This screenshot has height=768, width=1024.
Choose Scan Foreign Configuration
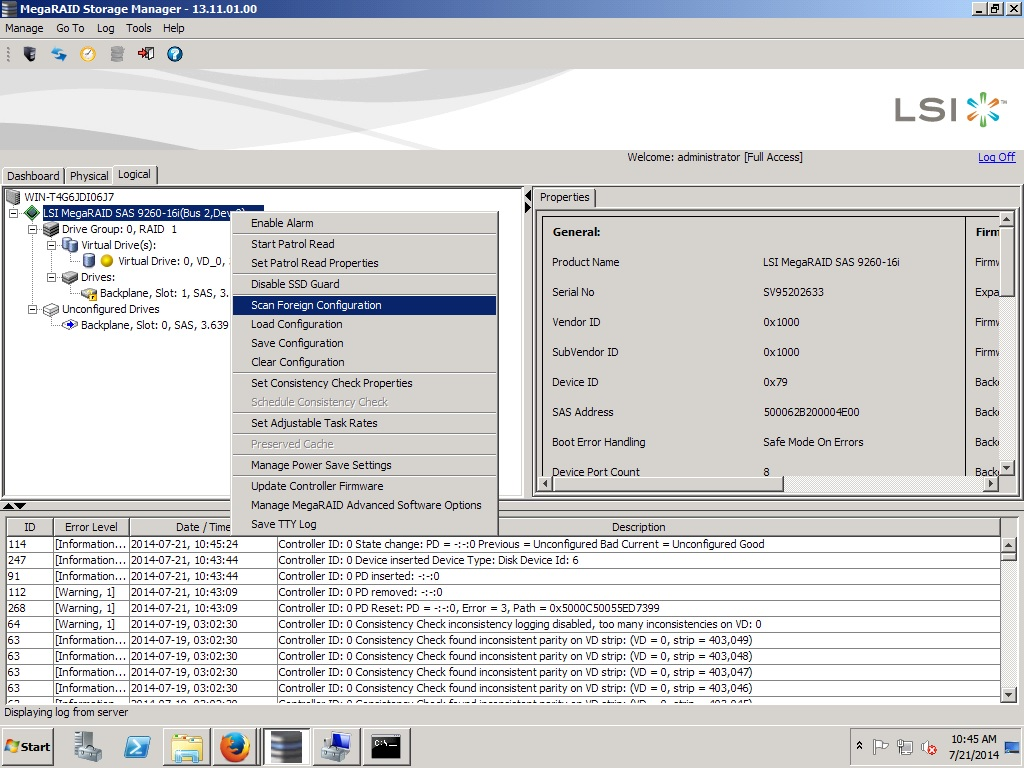pyautogui.click(x=364, y=305)
